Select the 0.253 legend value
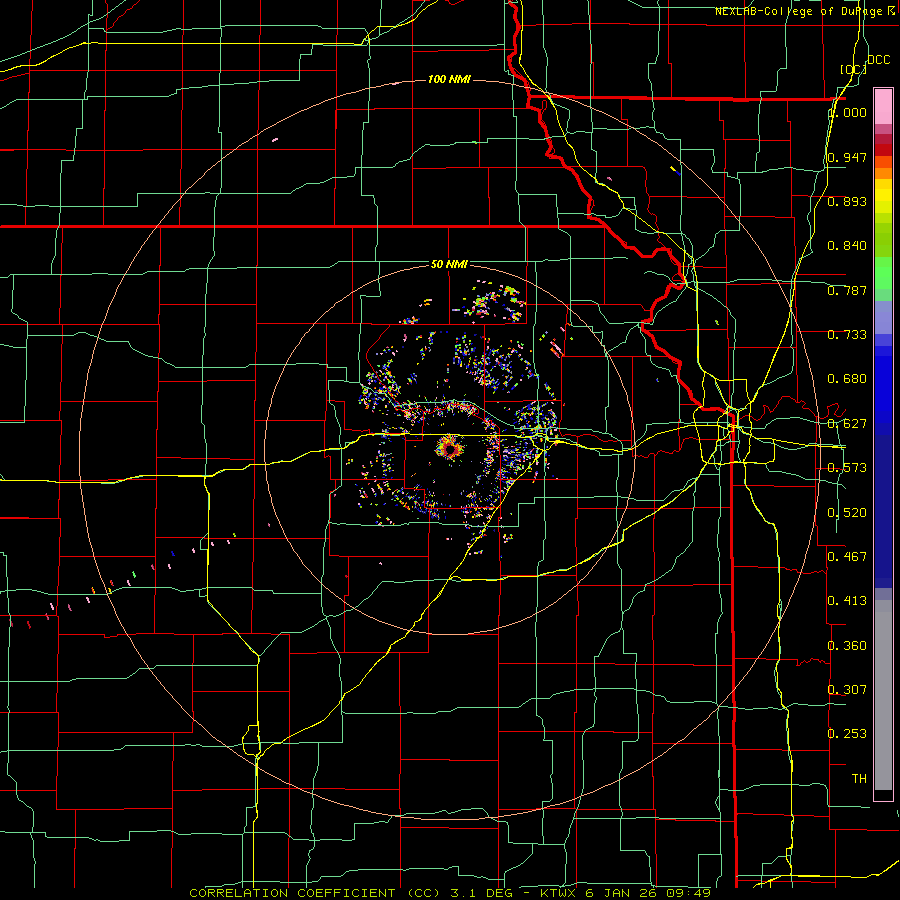 pyautogui.click(x=847, y=734)
